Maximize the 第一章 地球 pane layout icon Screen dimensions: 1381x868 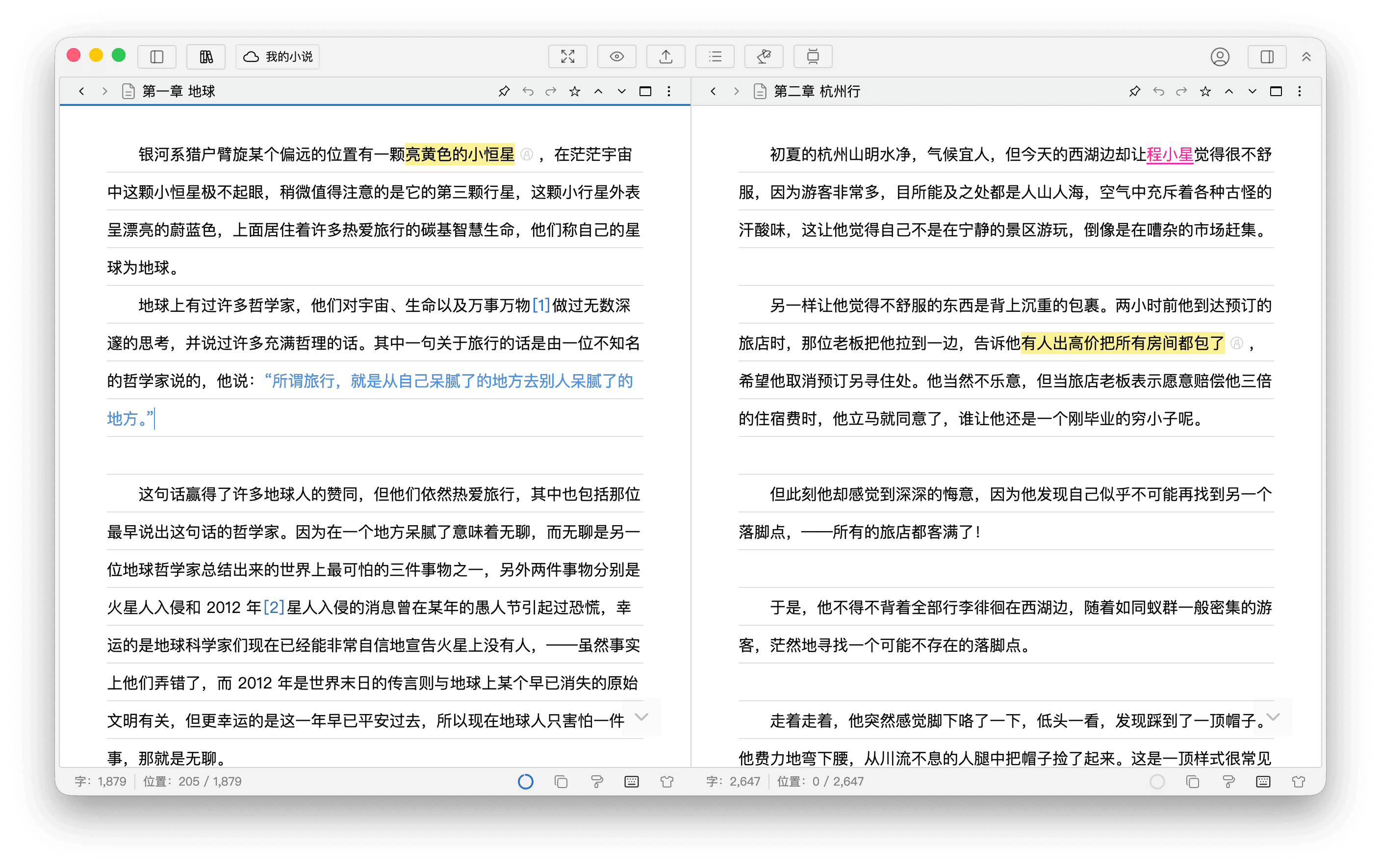tap(645, 91)
